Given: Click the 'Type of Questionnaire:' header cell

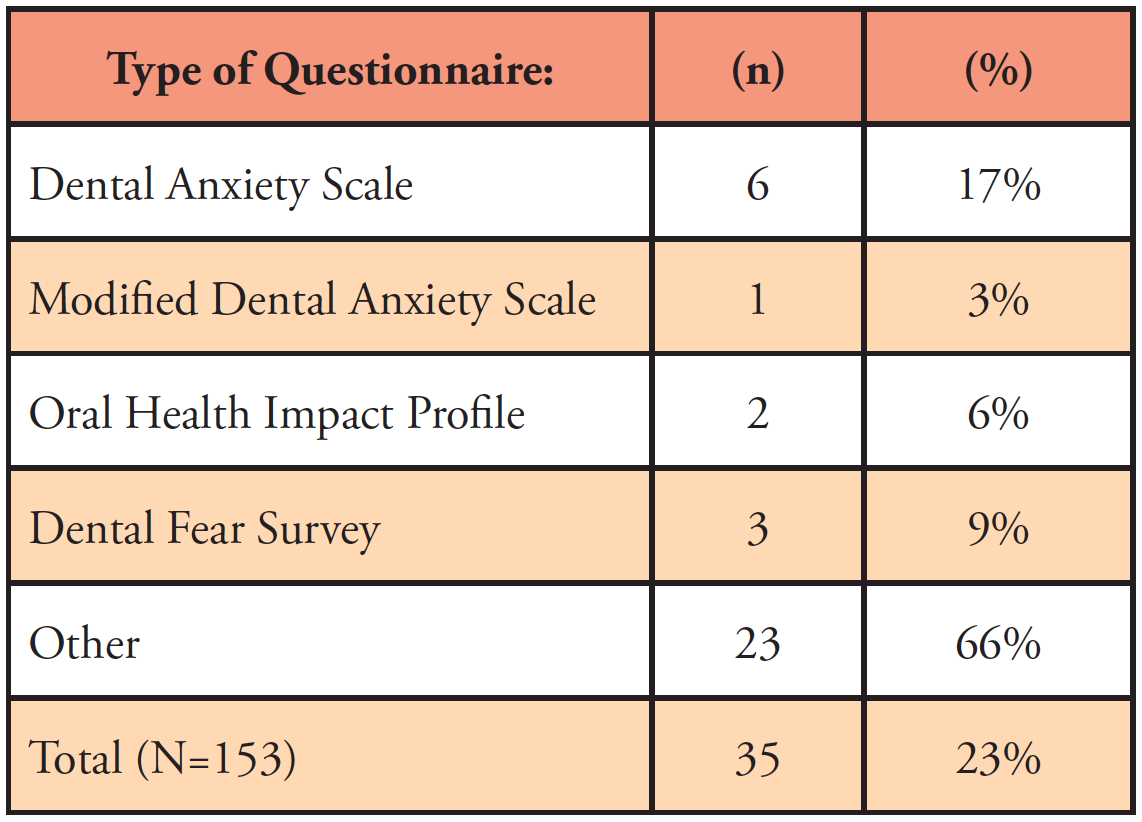Looking at the screenshot, I should point(331,71).
